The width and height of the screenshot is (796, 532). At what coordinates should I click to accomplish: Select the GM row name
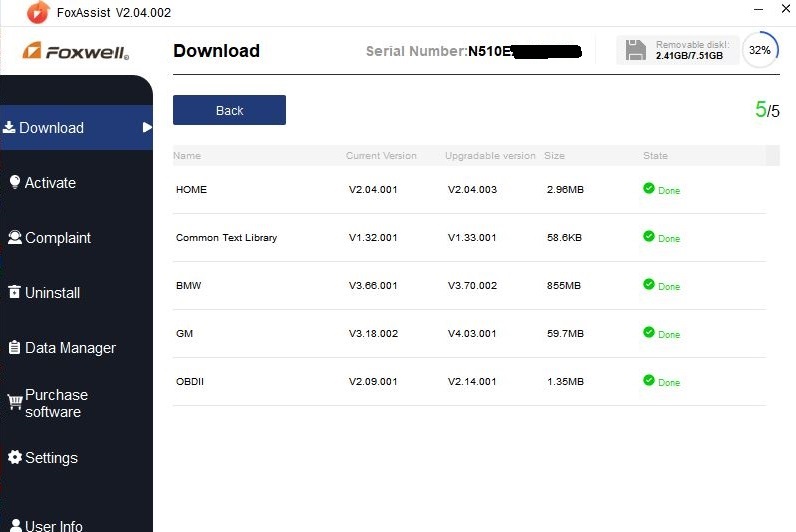point(184,334)
